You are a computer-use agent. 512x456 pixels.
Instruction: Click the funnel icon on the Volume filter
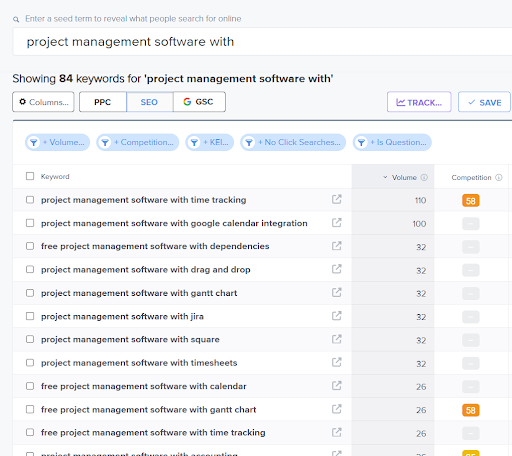(x=34, y=143)
